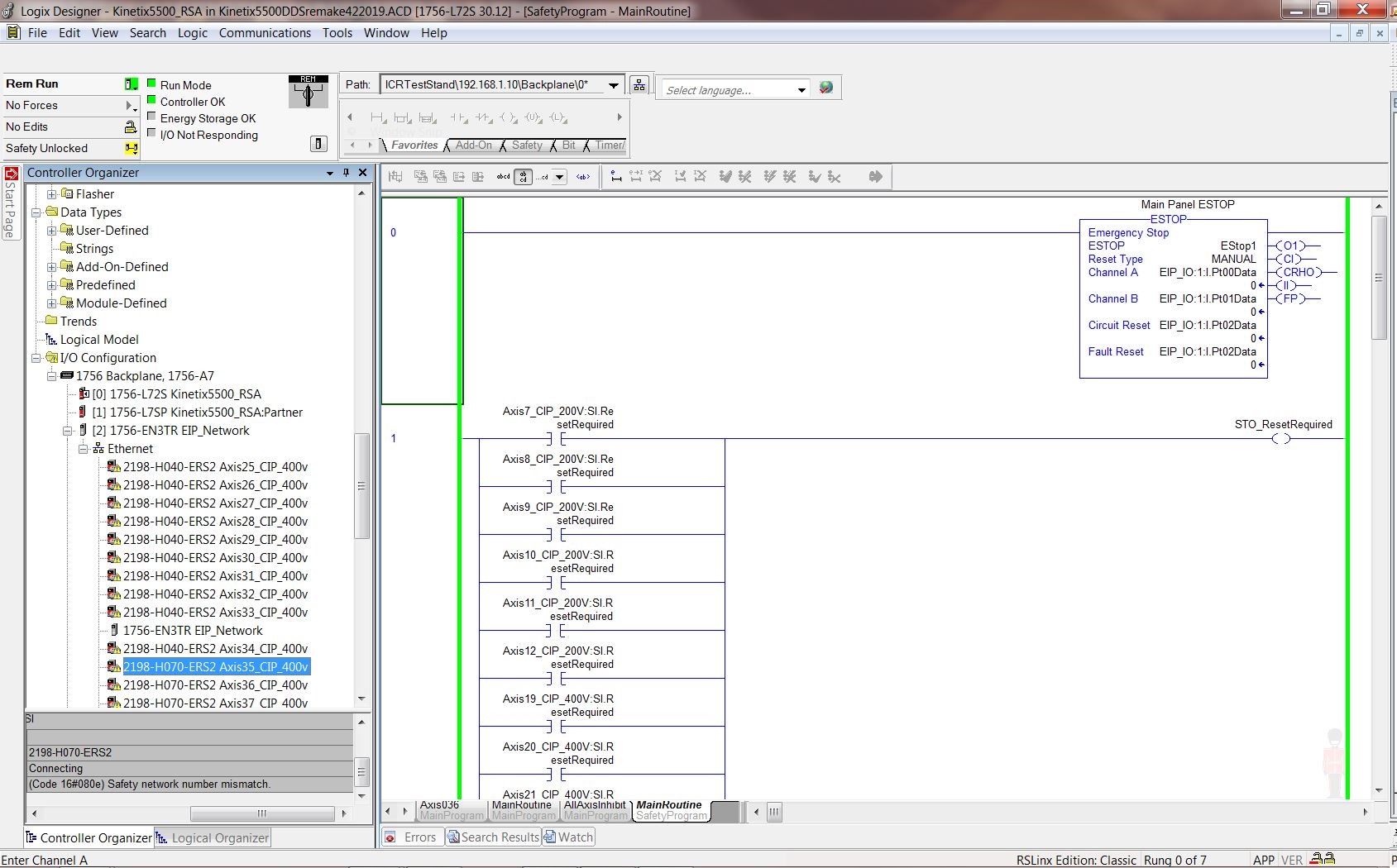Select Axis30_CIP_400v module in tree
1397x868 pixels.
215,557
